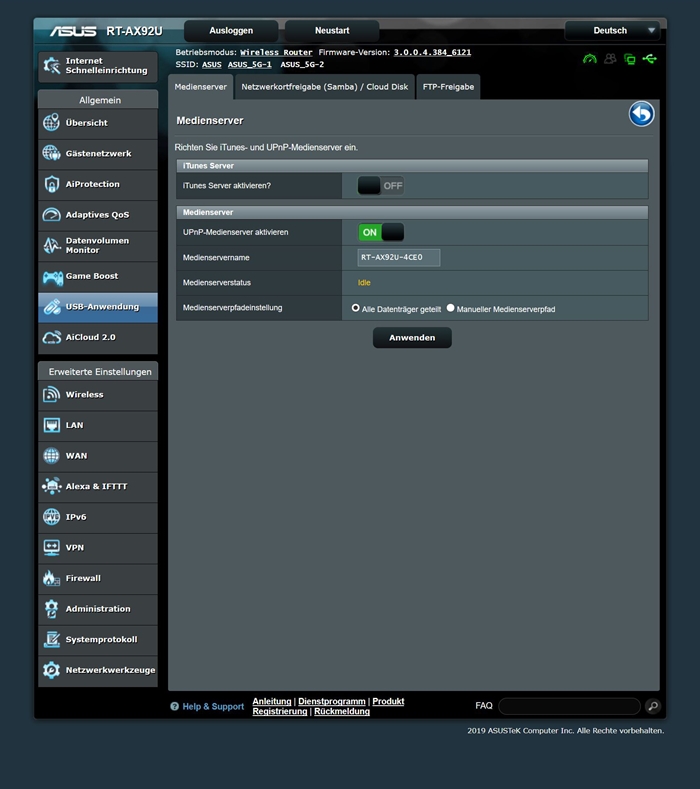This screenshot has width=700, height=789.
Task: Open firmware version 3.0.0.4.384_6121 link
Action: (432, 52)
